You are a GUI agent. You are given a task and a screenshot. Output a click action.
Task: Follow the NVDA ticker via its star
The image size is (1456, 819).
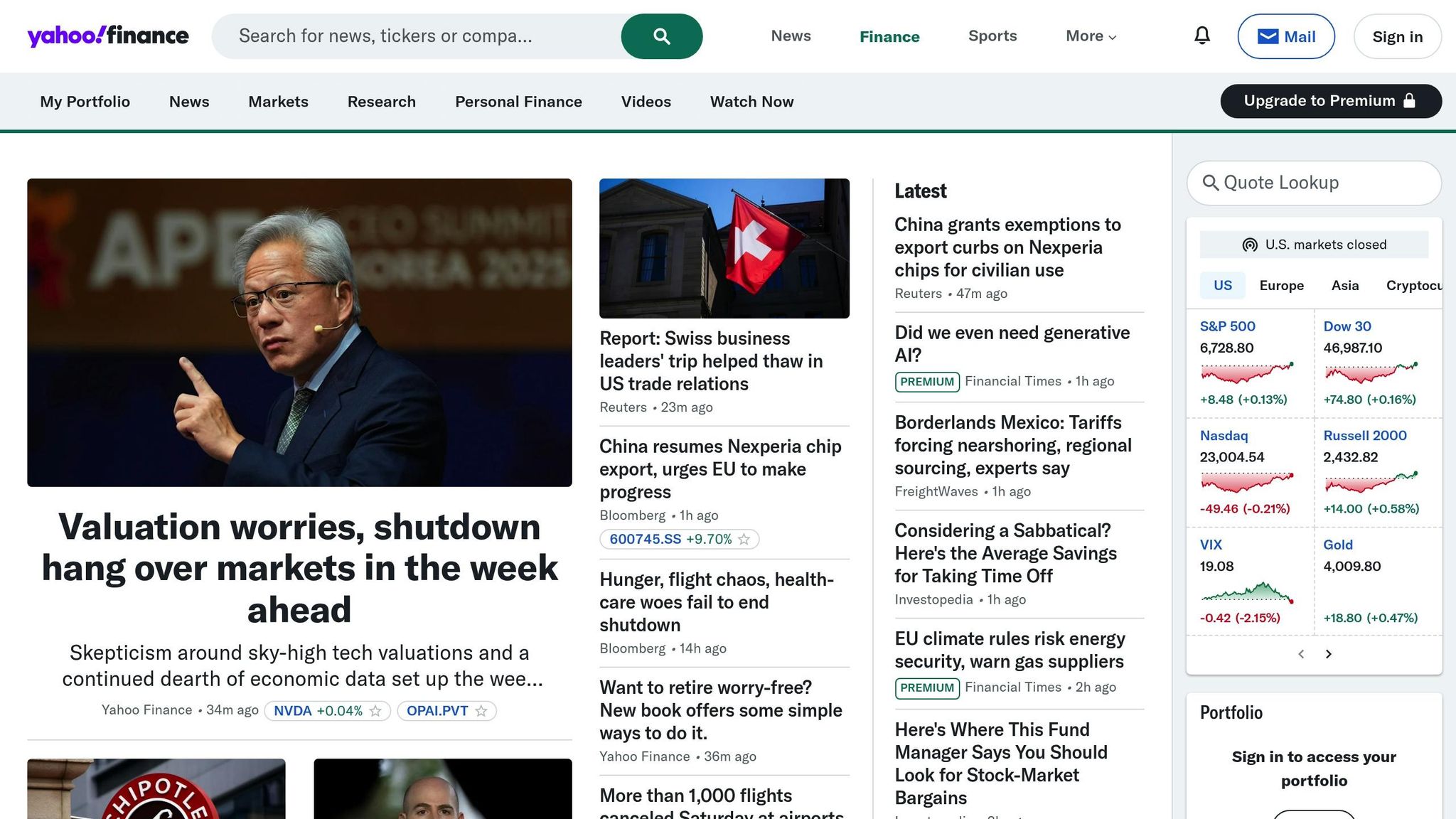click(x=376, y=711)
